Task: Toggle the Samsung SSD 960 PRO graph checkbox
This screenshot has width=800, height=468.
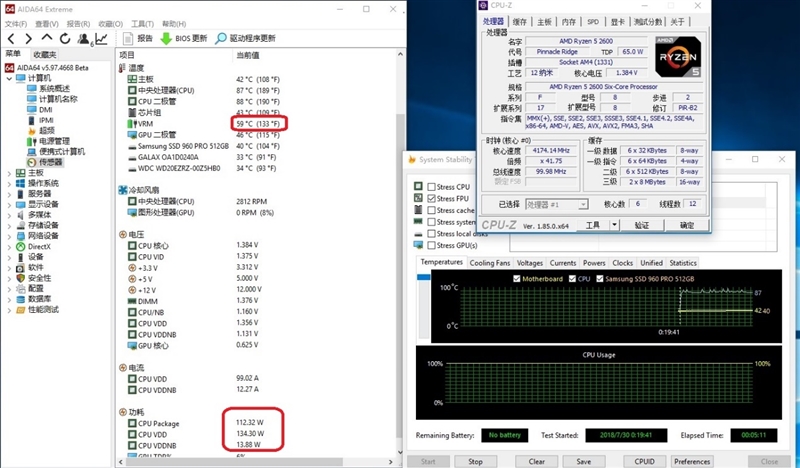Action: (600, 279)
